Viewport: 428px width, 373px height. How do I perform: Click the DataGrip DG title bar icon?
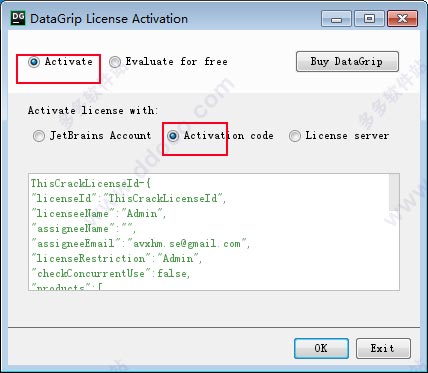[x=18, y=18]
